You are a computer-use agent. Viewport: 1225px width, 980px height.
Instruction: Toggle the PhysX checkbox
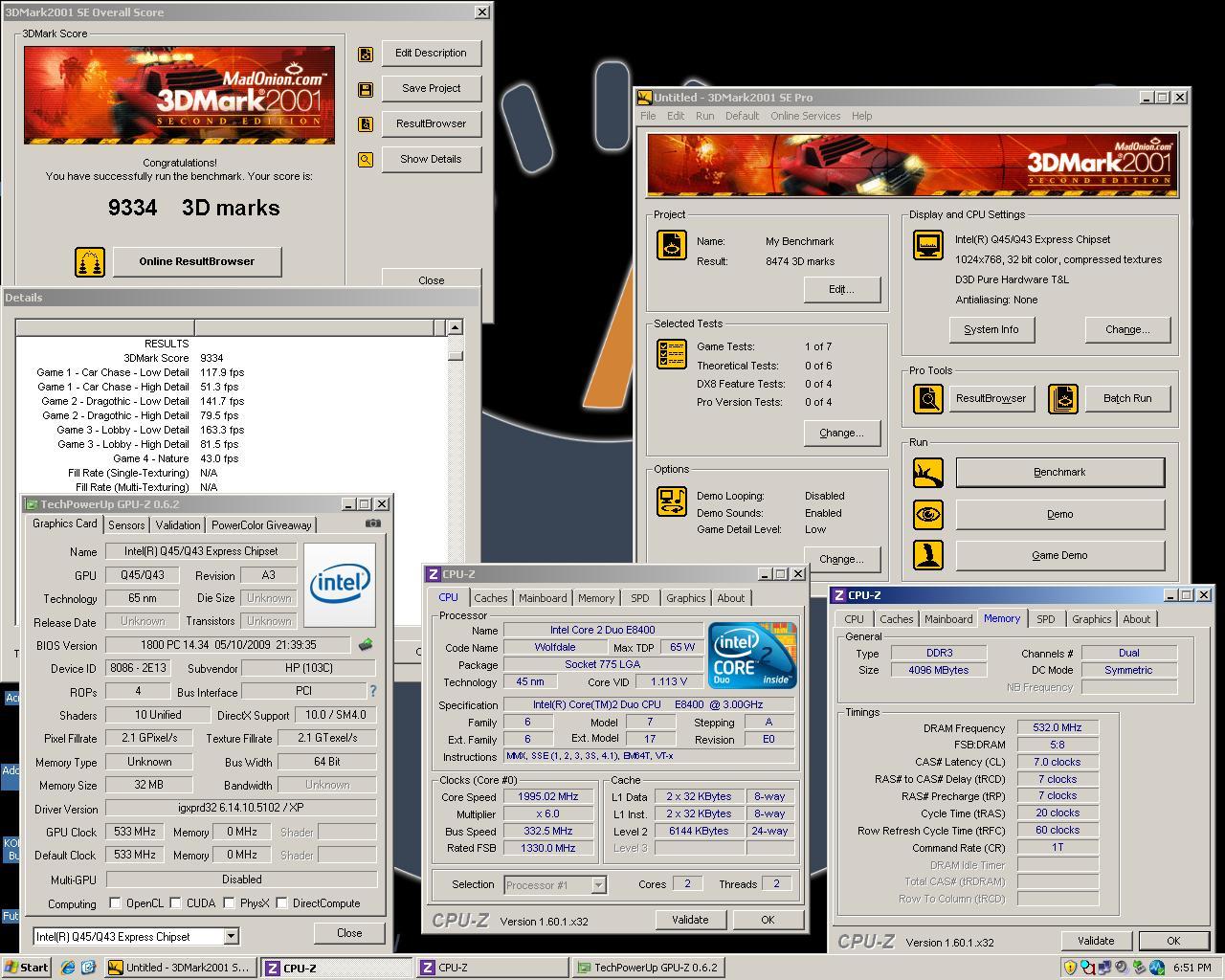pos(230,903)
